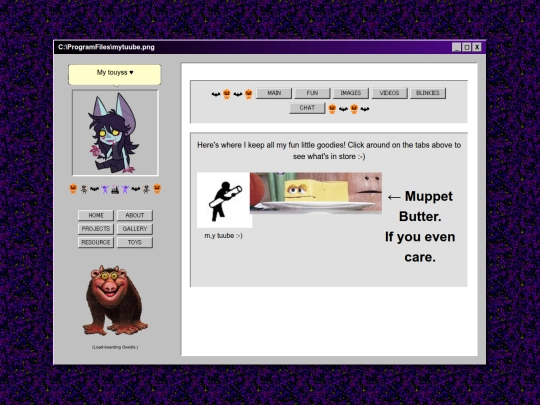Viewport: 540px width, 405px height.
Task: Select the BLINKIES tab
Action: pyautogui.click(x=428, y=93)
